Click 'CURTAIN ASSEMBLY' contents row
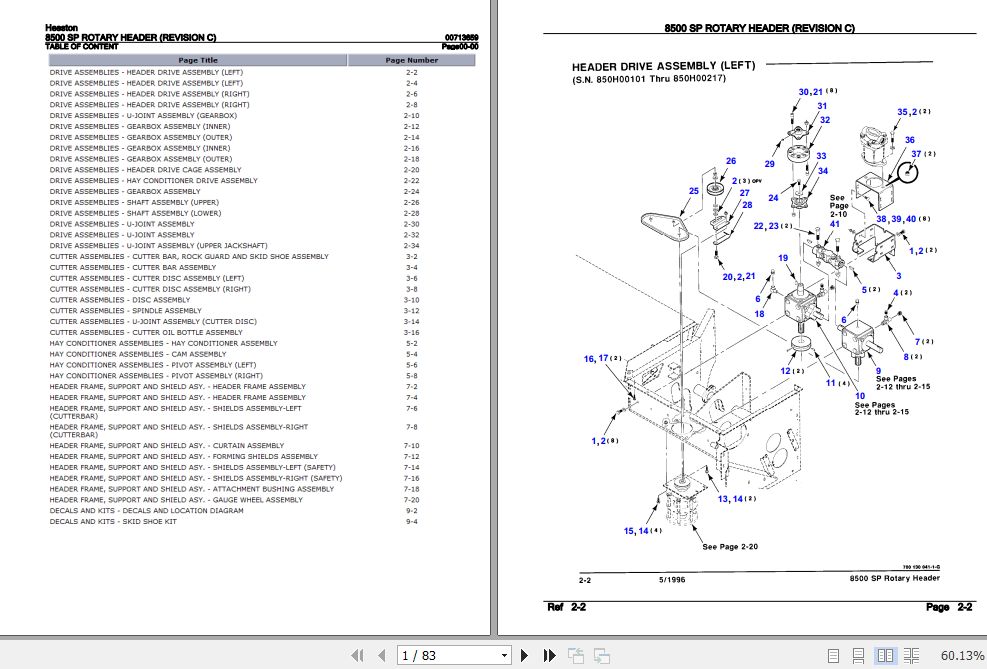This screenshot has width=987, height=669. (x=262, y=446)
